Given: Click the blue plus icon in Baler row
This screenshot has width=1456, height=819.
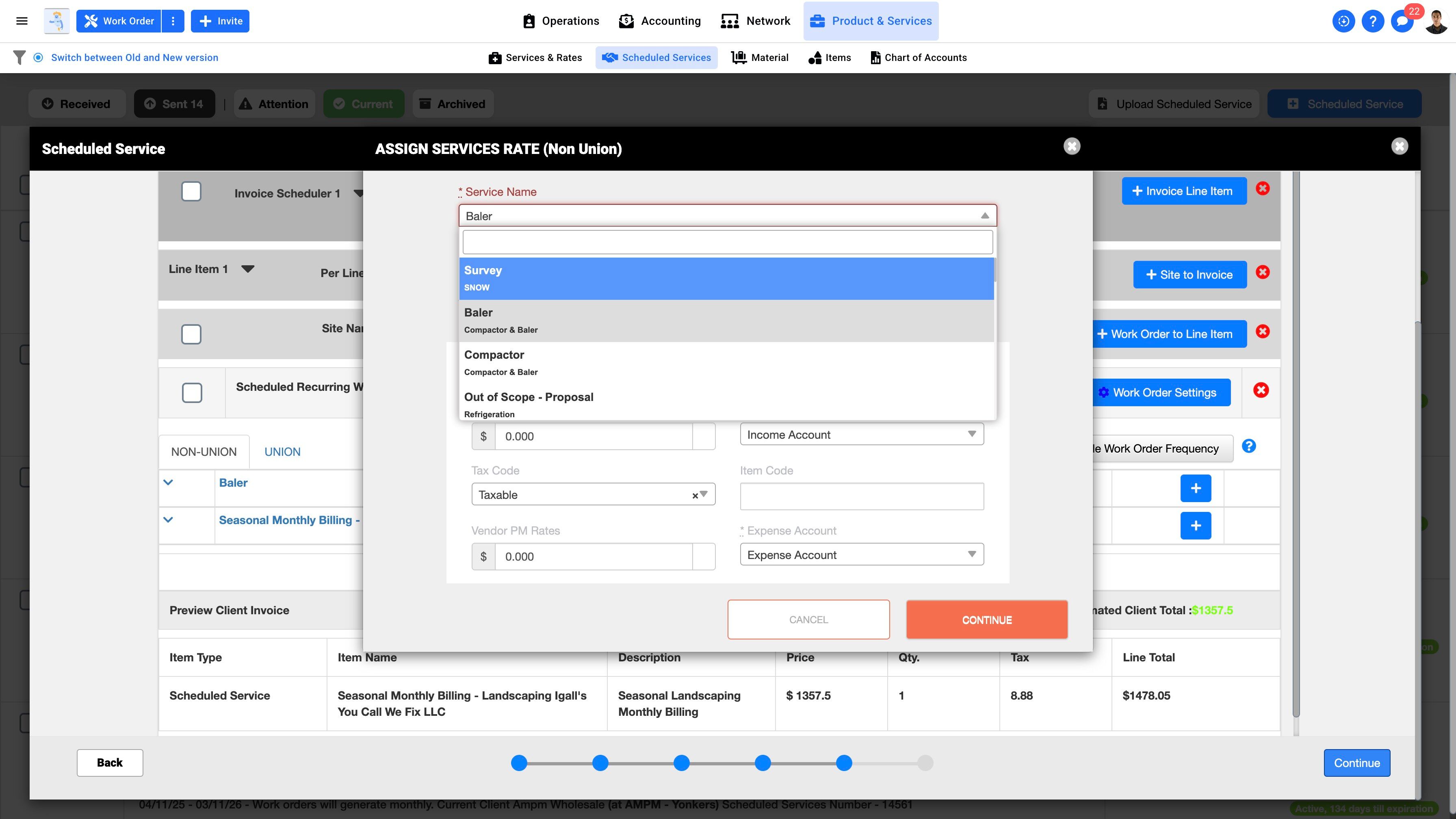Looking at the screenshot, I should (x=1196, y=488).
